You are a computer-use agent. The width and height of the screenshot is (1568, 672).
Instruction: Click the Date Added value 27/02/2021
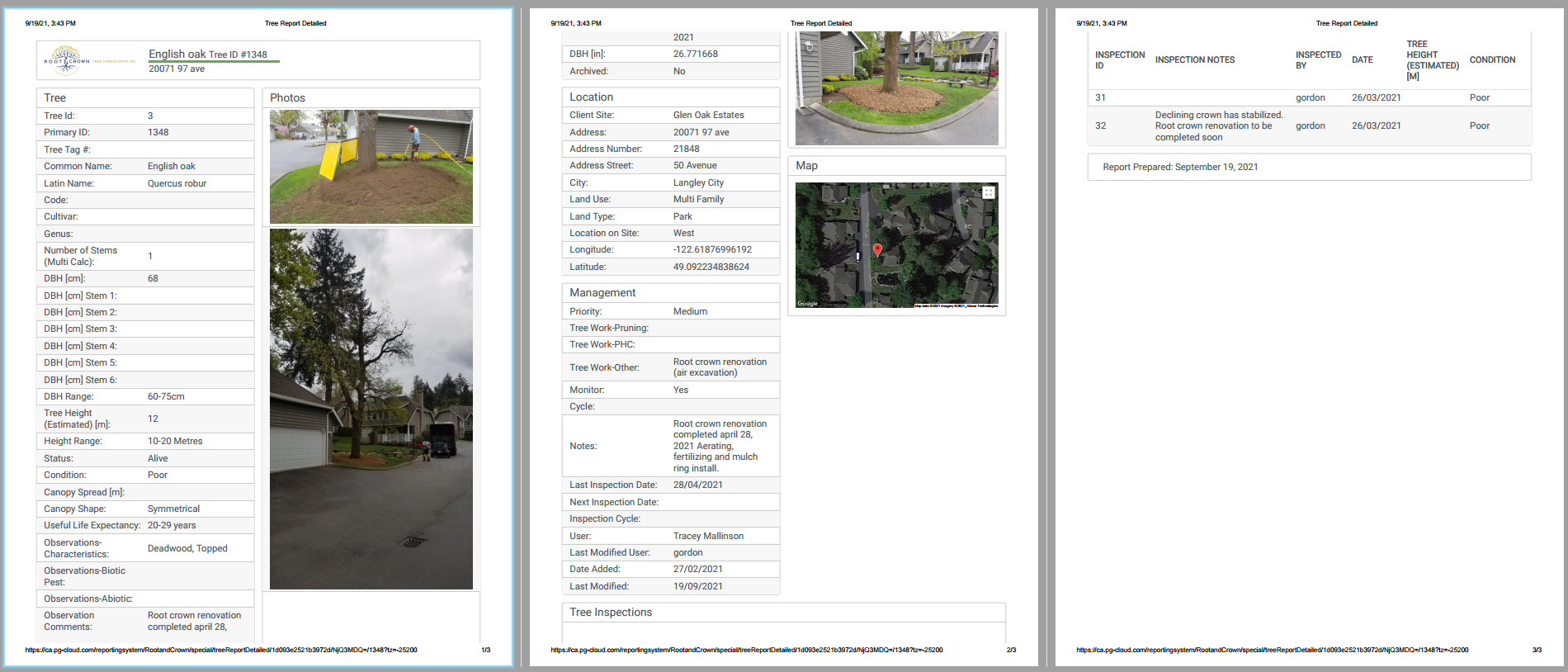tap(697, 569)
